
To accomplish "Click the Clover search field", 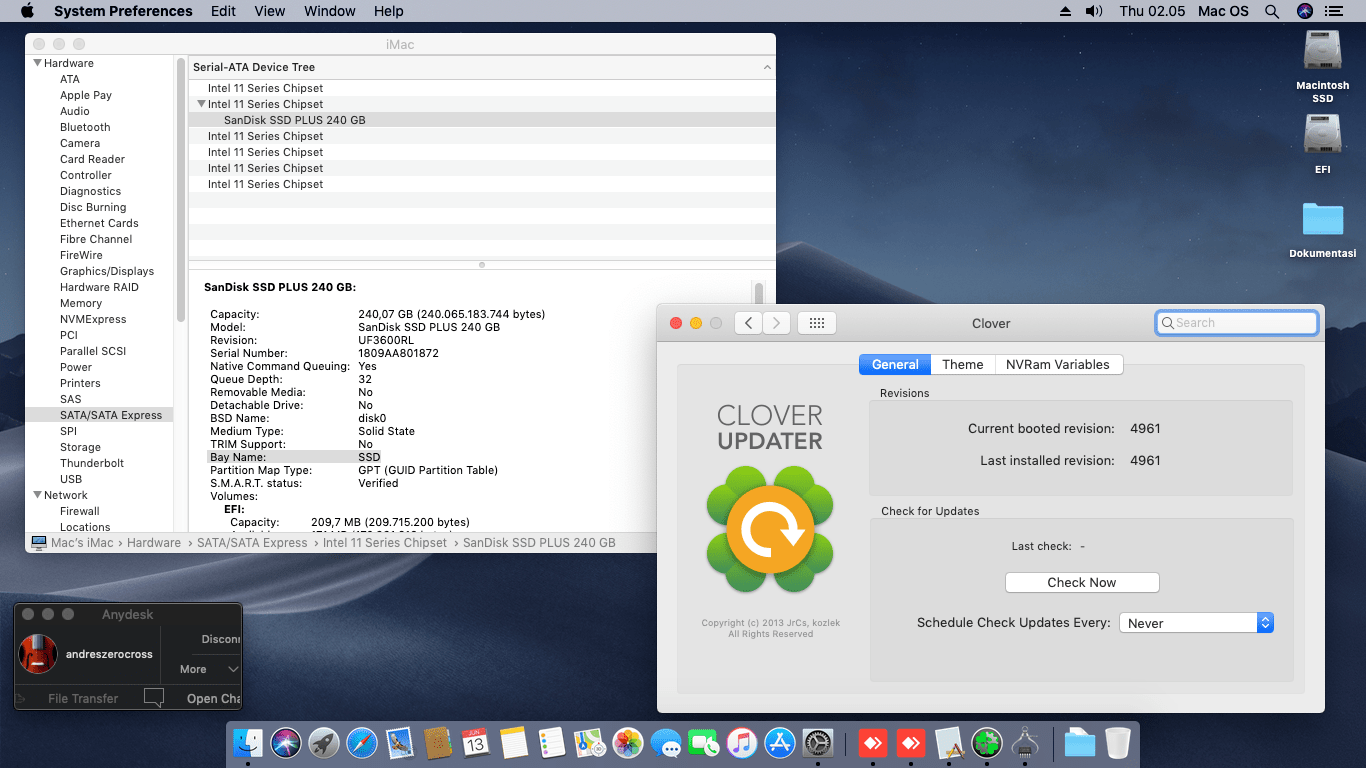I will coord(1236,323).
